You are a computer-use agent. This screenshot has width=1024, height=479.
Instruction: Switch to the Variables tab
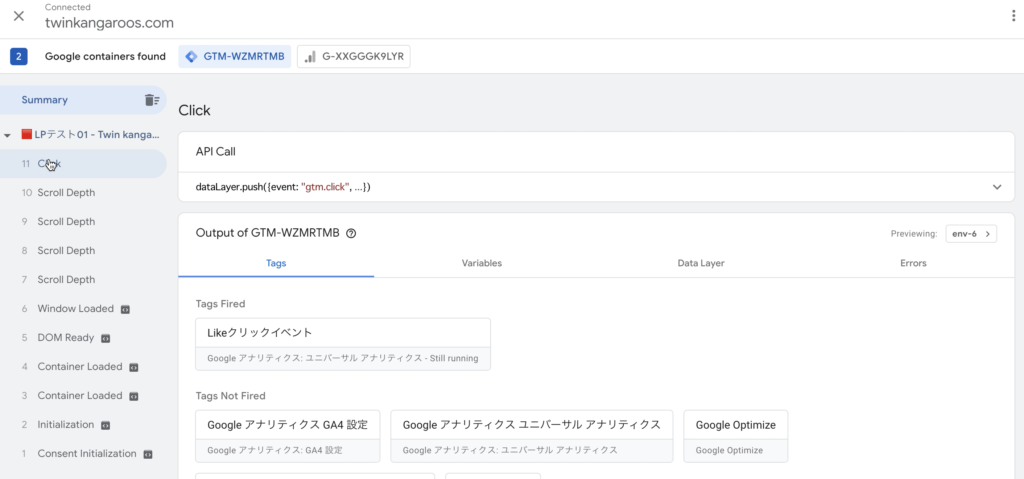[482, 263]
